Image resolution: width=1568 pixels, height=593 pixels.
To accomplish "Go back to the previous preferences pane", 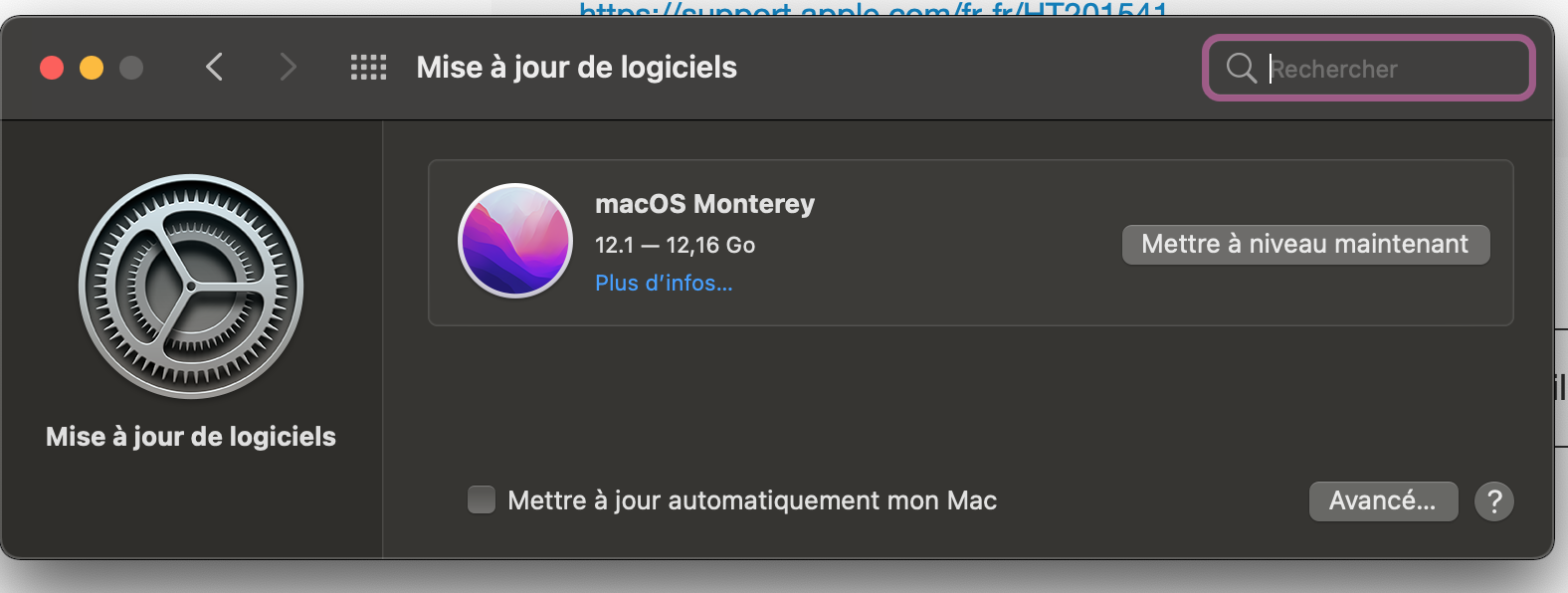I will click(x=214, y=68).
